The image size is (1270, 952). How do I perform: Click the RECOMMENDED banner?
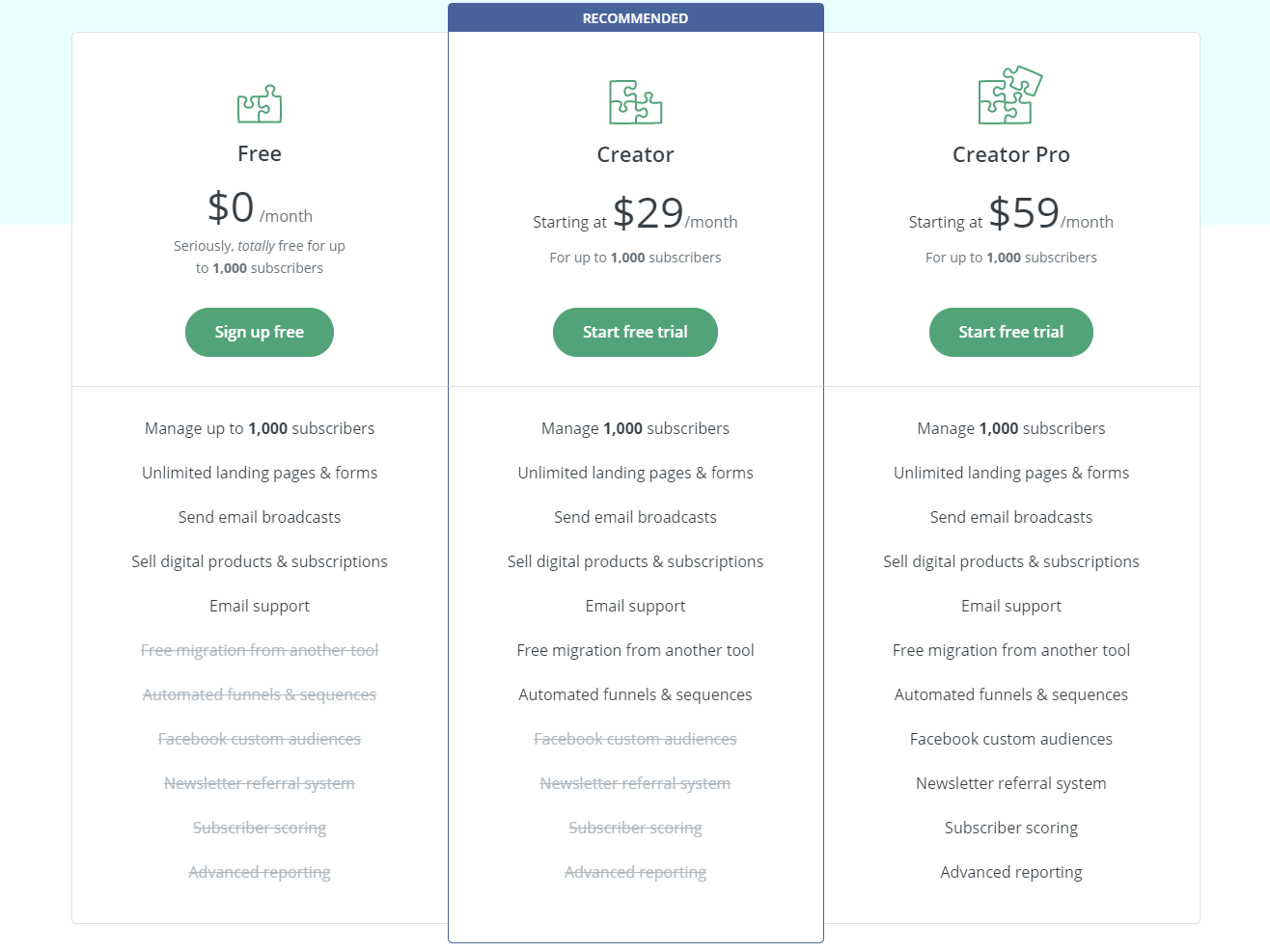click(x=636, y=17)
